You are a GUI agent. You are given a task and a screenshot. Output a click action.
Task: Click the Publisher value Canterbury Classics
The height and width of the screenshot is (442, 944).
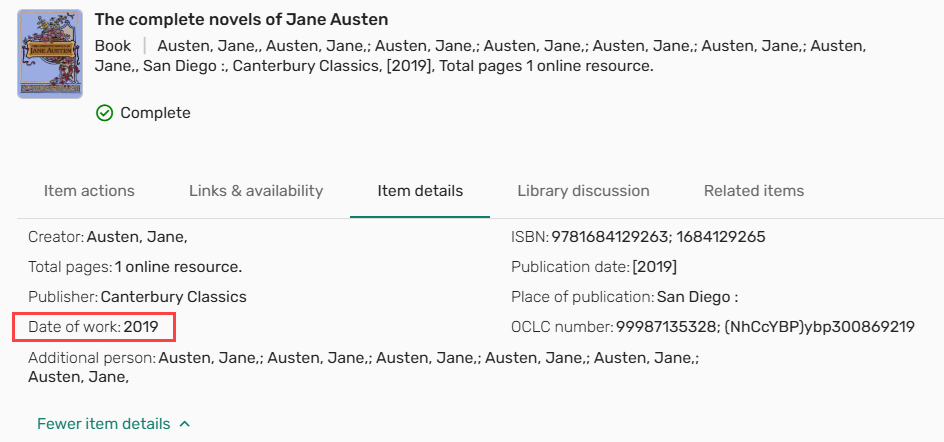pyautogui.click(x=174, y=297)
